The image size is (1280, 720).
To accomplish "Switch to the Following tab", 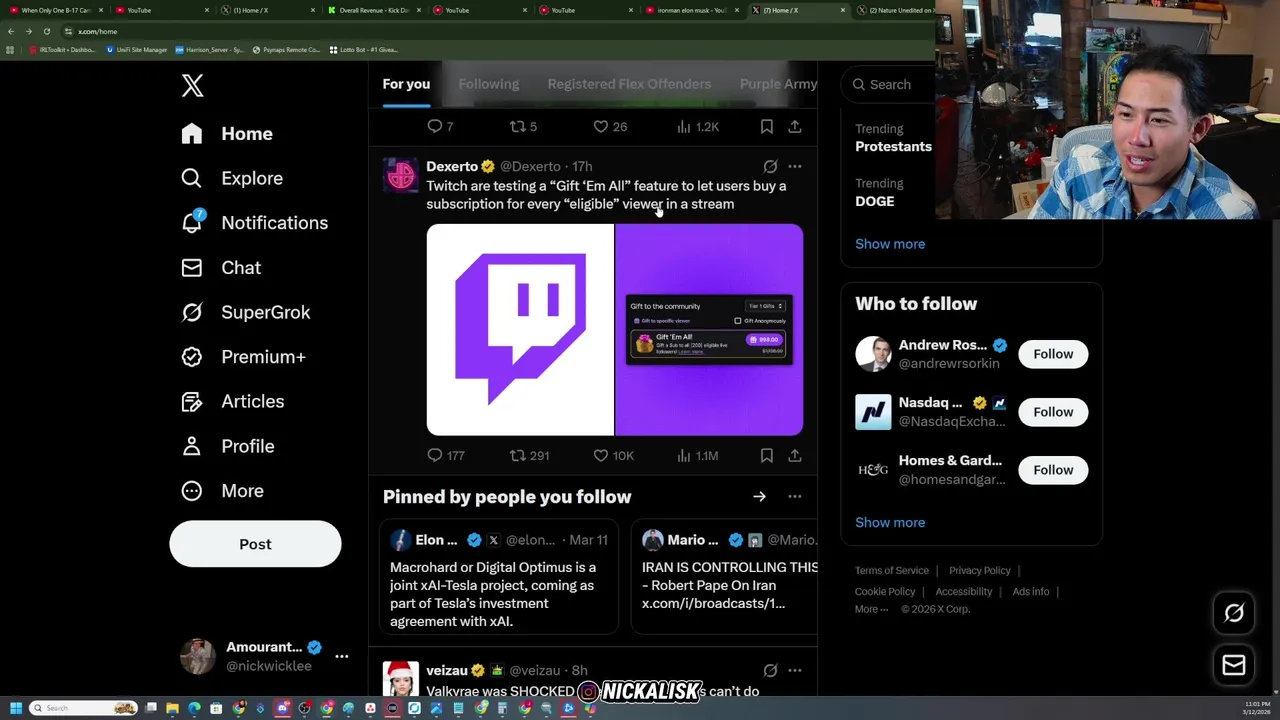I will (x=489, y=84).
